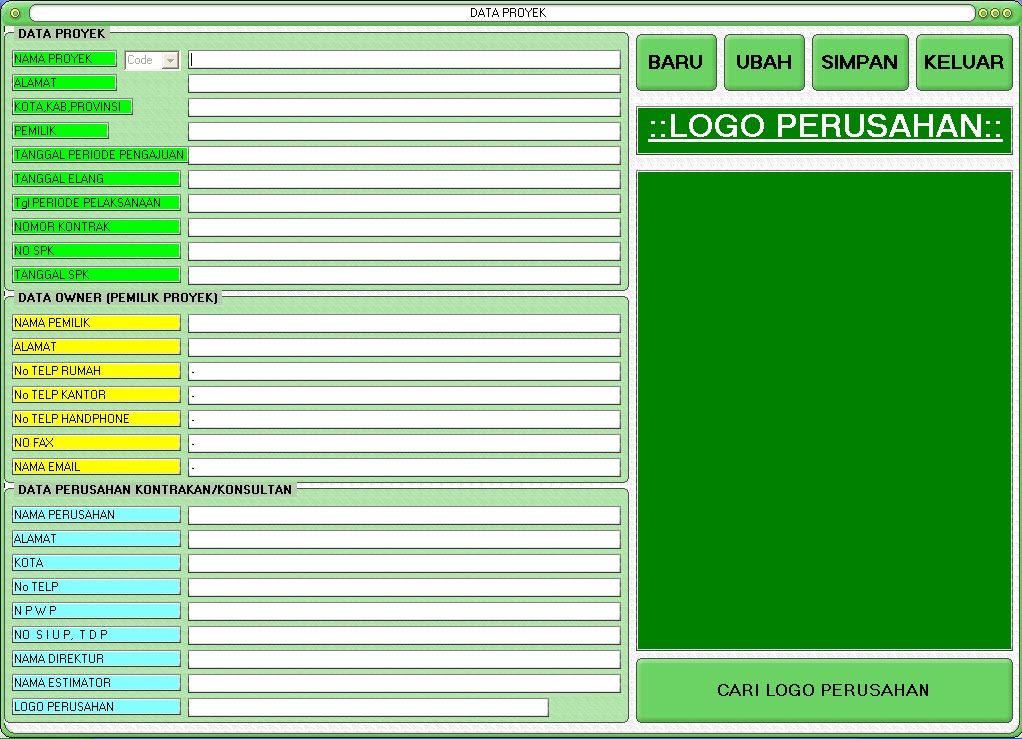This screenshot has width=1022, height=739.
Task: Click the TANGGAL ELANG green label
Action: (96, 179)
